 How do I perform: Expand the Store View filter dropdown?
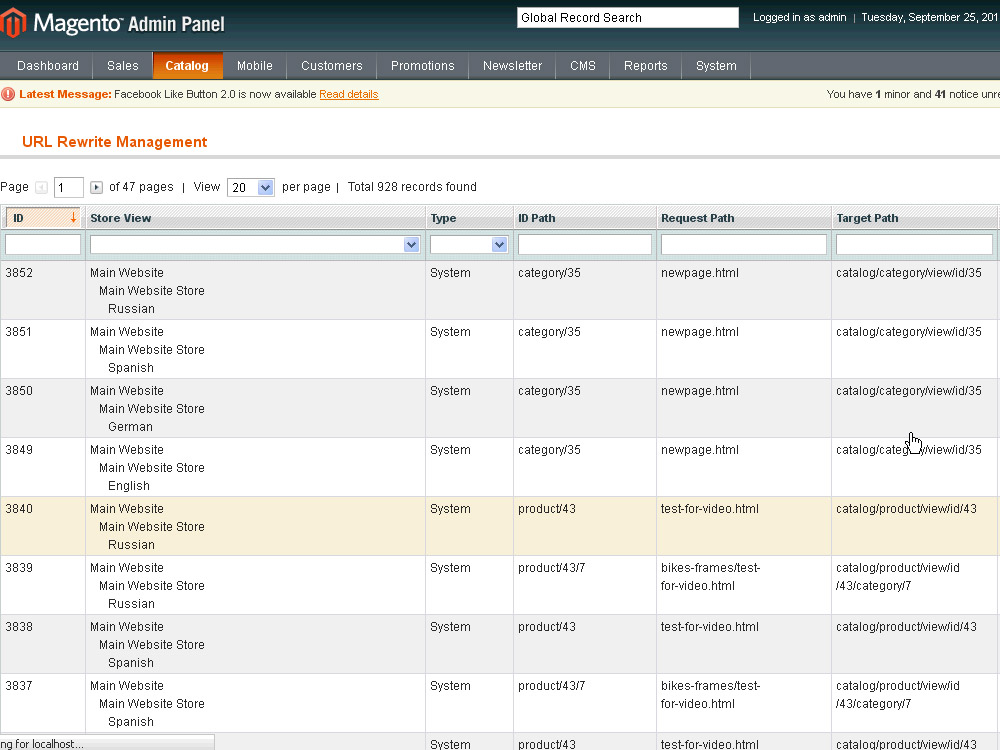(411, 244)
